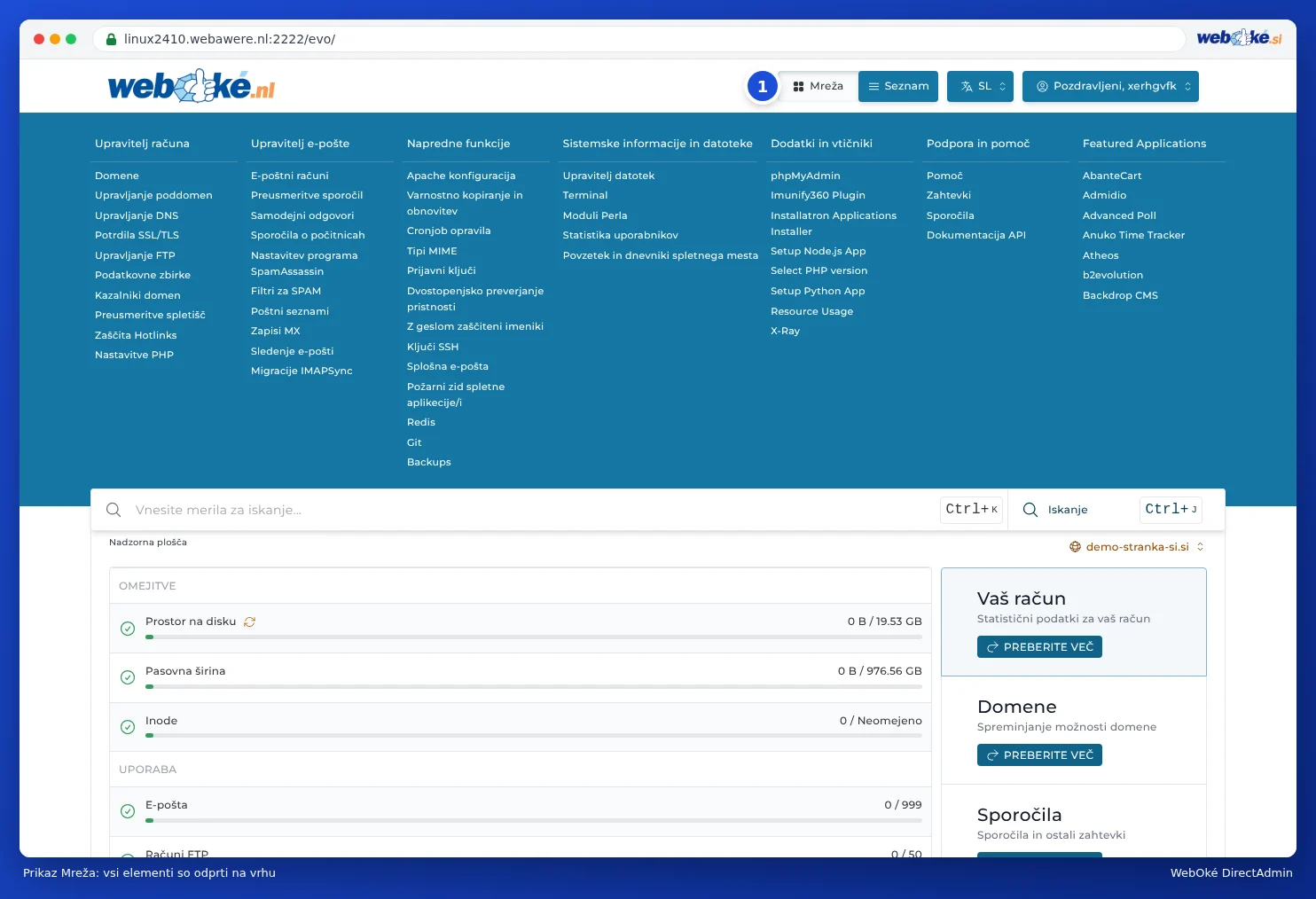Switch to Mreža grid view
Viewport: 1316px width, 899px height.
(819, 86)
